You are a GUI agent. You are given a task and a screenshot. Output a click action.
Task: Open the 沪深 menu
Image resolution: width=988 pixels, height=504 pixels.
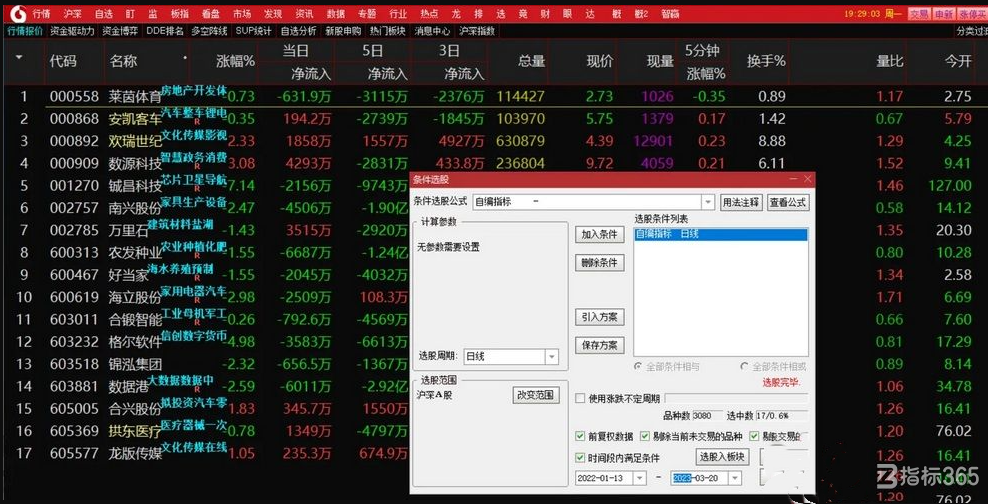pyautogui.click(x=73, y=13)
